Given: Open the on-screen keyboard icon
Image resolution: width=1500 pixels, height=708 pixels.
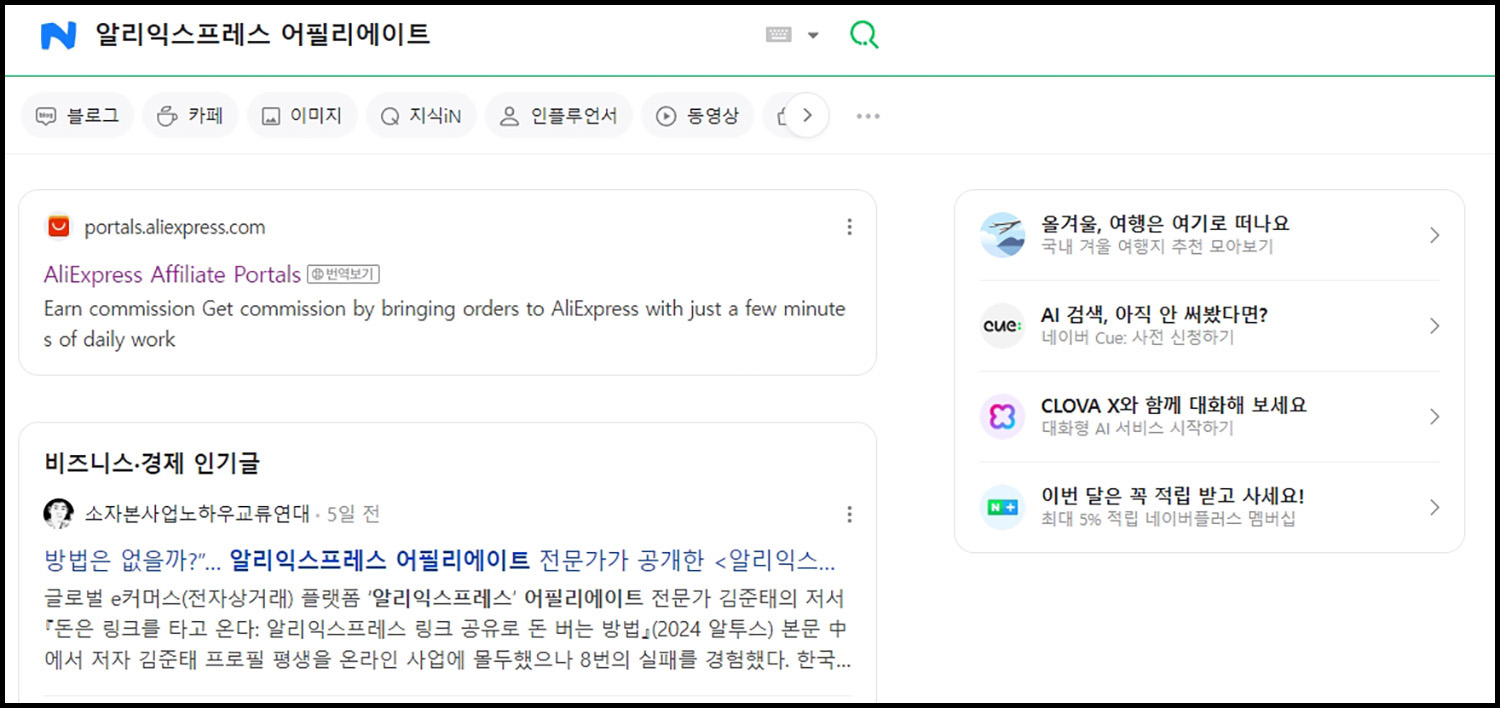Looking at the screenshot, I should tap(779, 35).
